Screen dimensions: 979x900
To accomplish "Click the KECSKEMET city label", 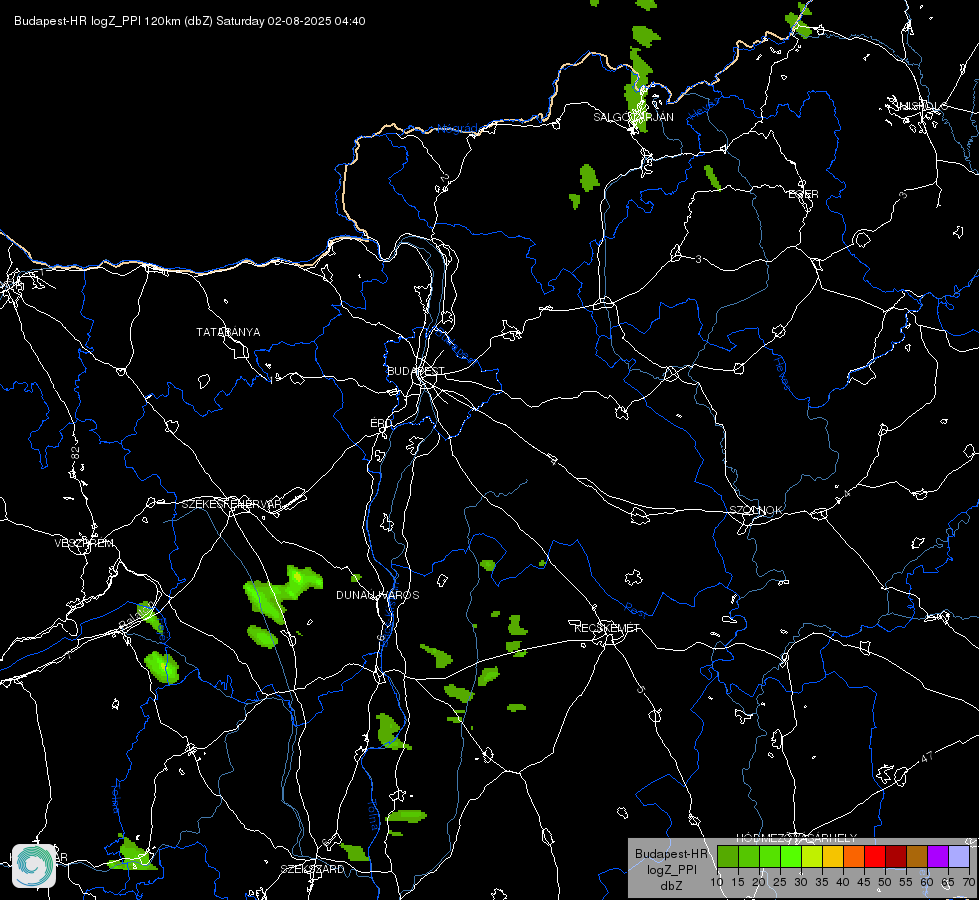I will click(x=607, y=628).
